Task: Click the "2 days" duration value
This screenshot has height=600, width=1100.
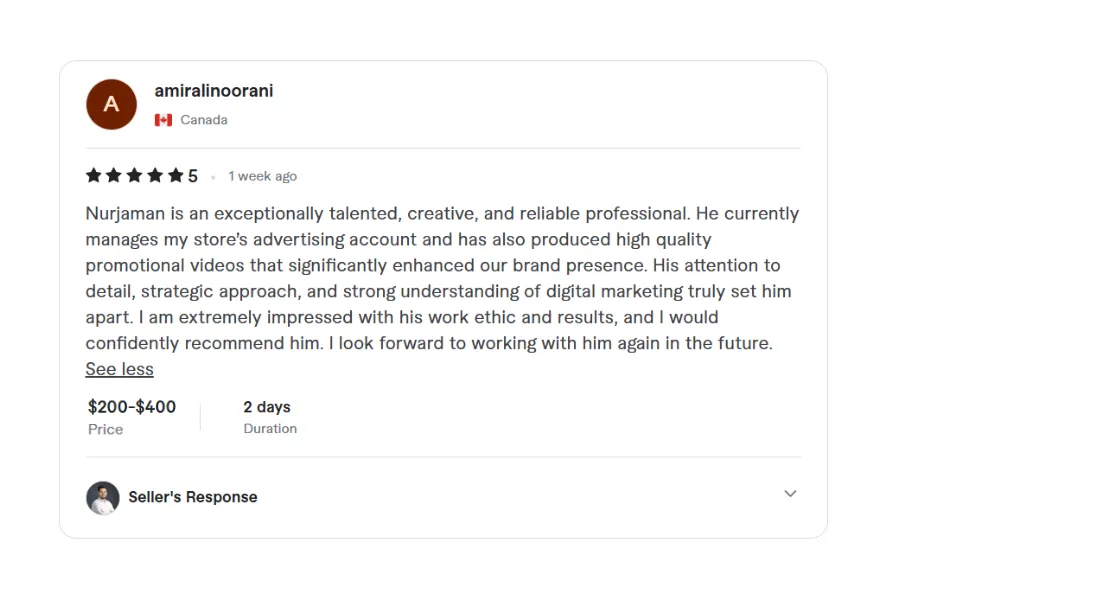Action: (x=267, y=407)
